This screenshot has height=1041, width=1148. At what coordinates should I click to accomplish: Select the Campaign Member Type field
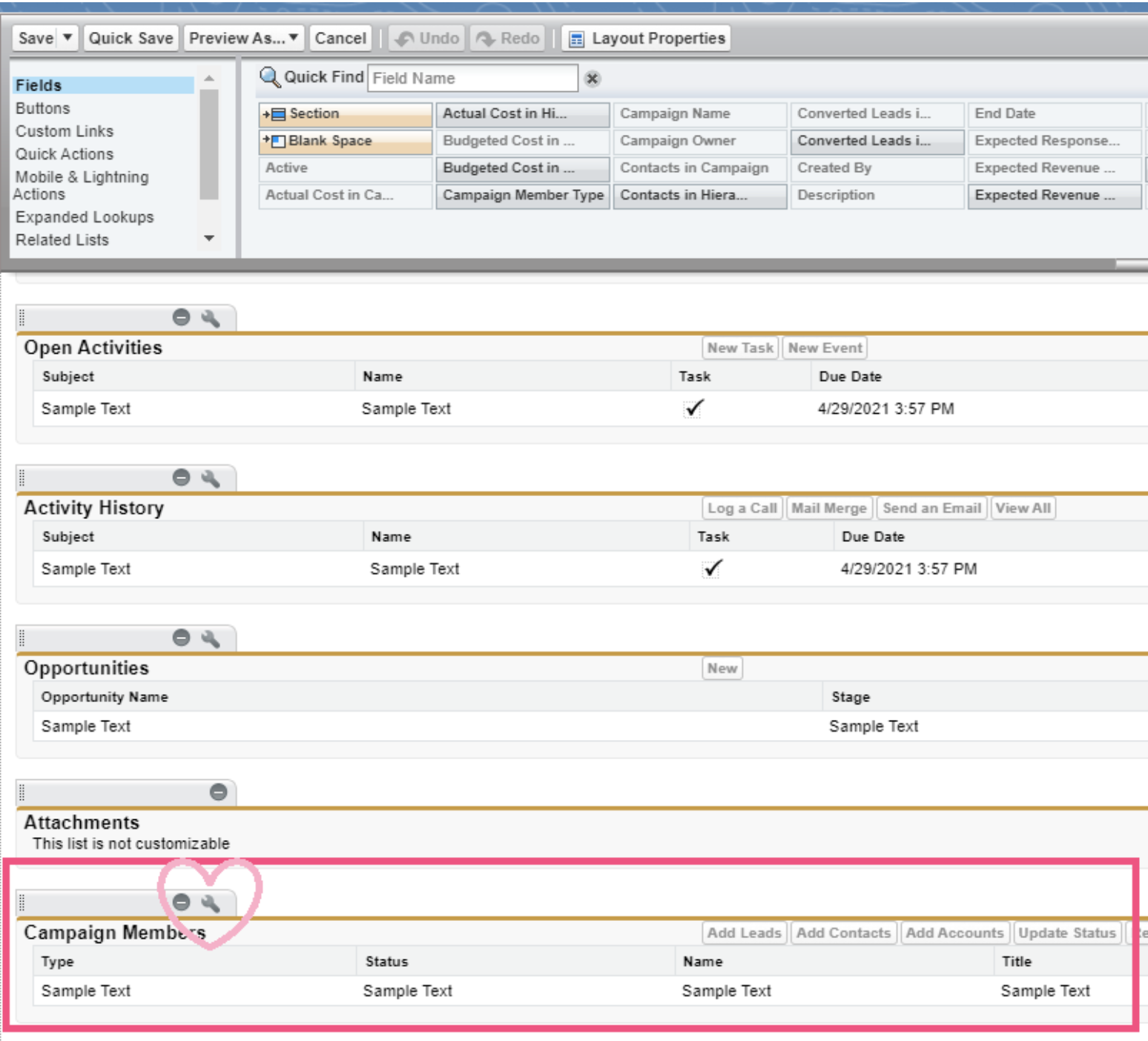(523, 196)
